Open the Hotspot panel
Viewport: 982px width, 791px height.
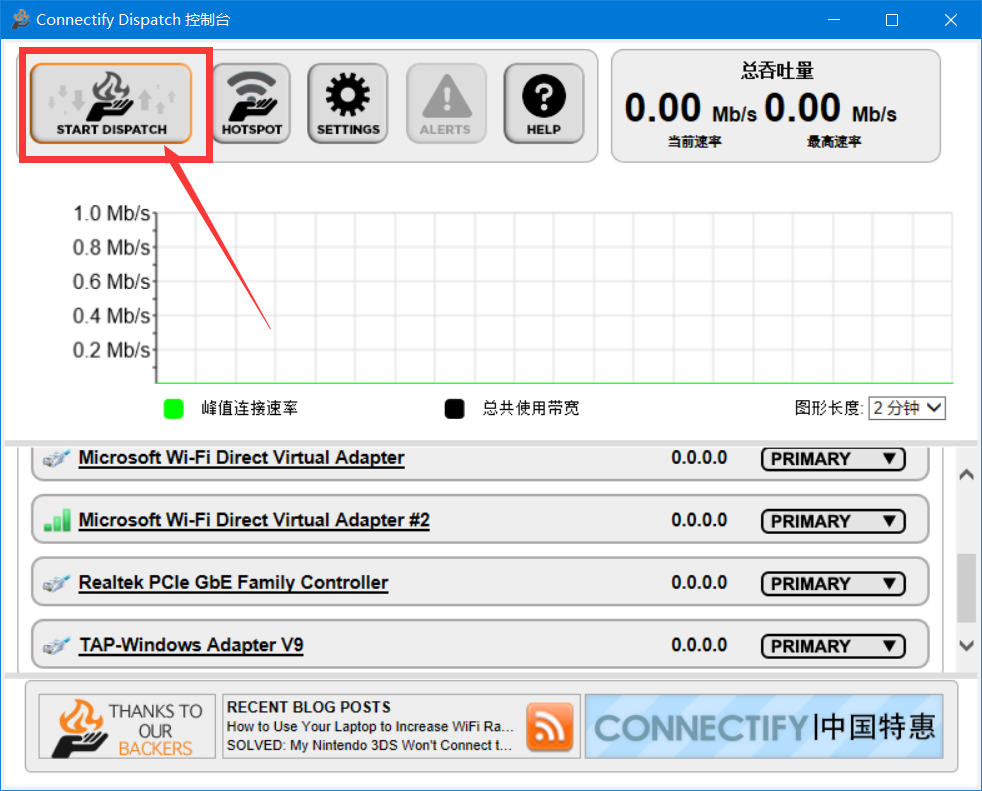(x=252, y=103)
